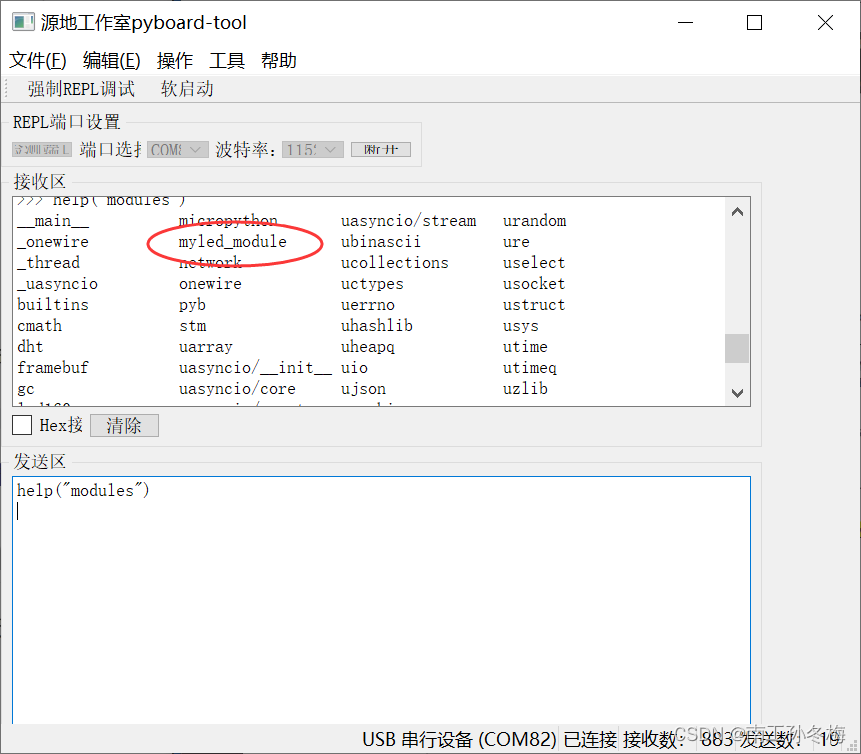Click utime in the module list
861x754 pixels.
[525, 347]
